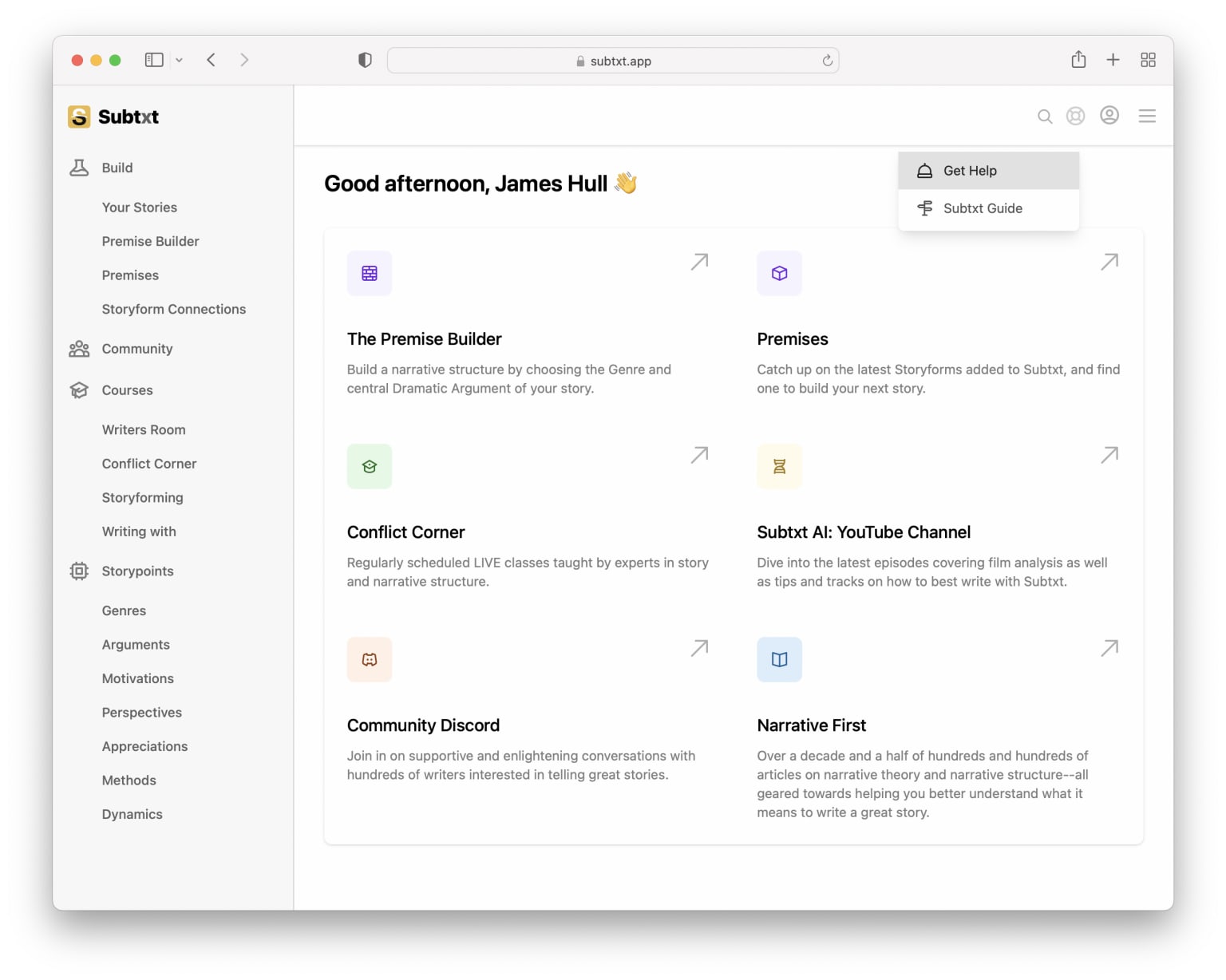
Task: Click the Community people icon
Action: [x=79, y=349]
